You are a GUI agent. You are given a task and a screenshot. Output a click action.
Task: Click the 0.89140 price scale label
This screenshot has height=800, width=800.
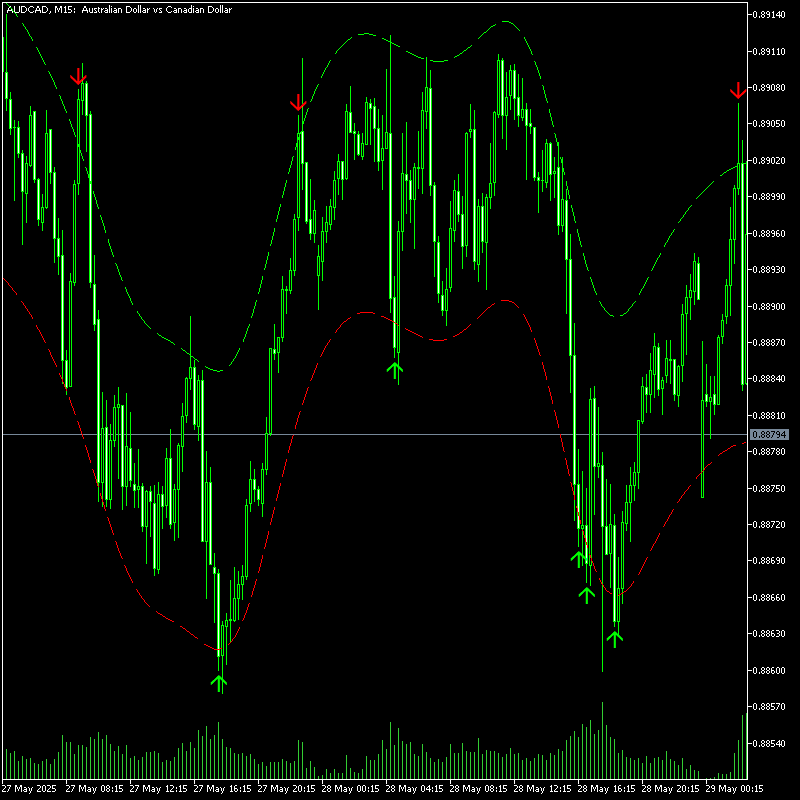coord(769,15)
